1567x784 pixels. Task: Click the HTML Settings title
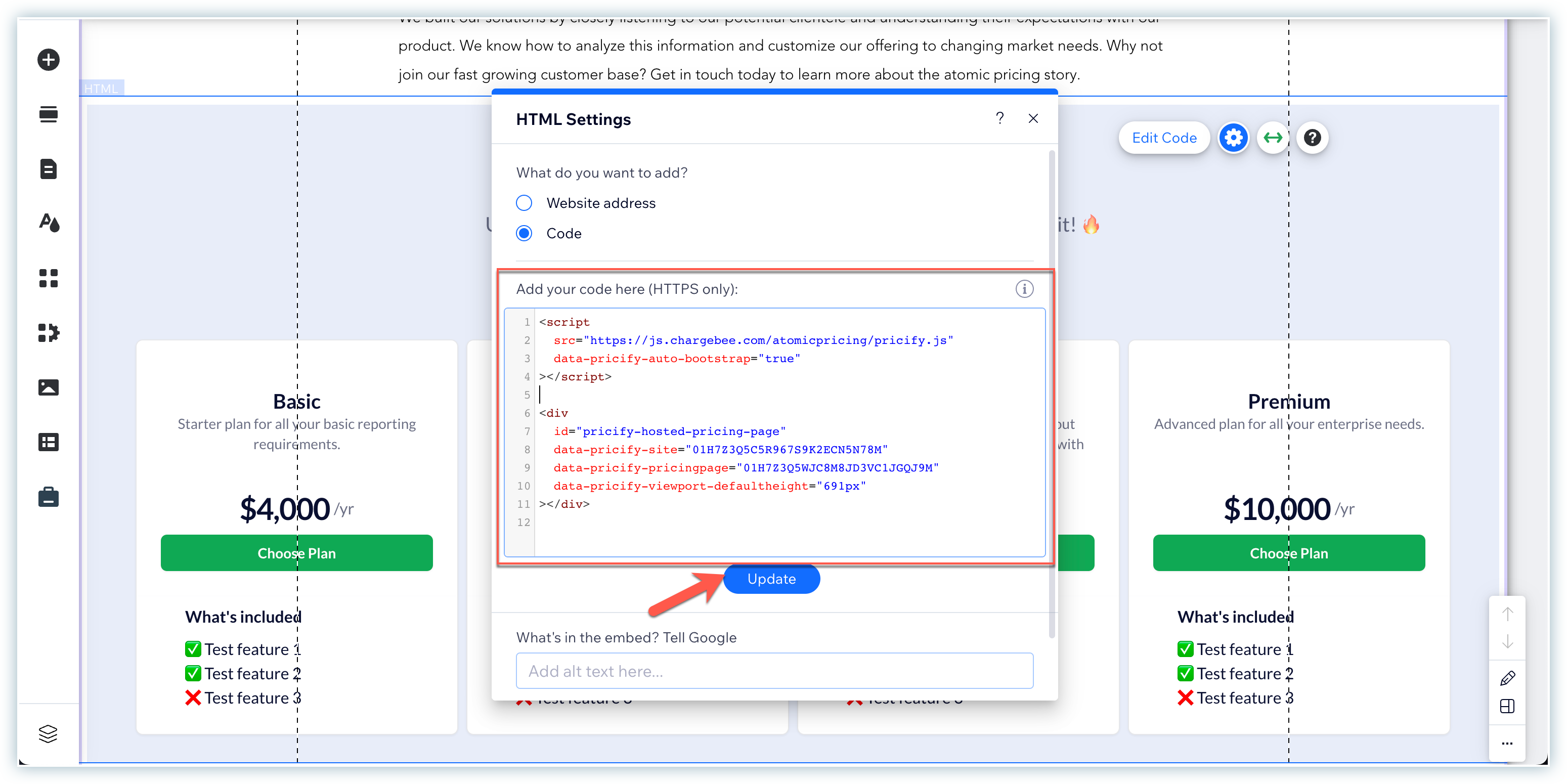pos(573,119)
